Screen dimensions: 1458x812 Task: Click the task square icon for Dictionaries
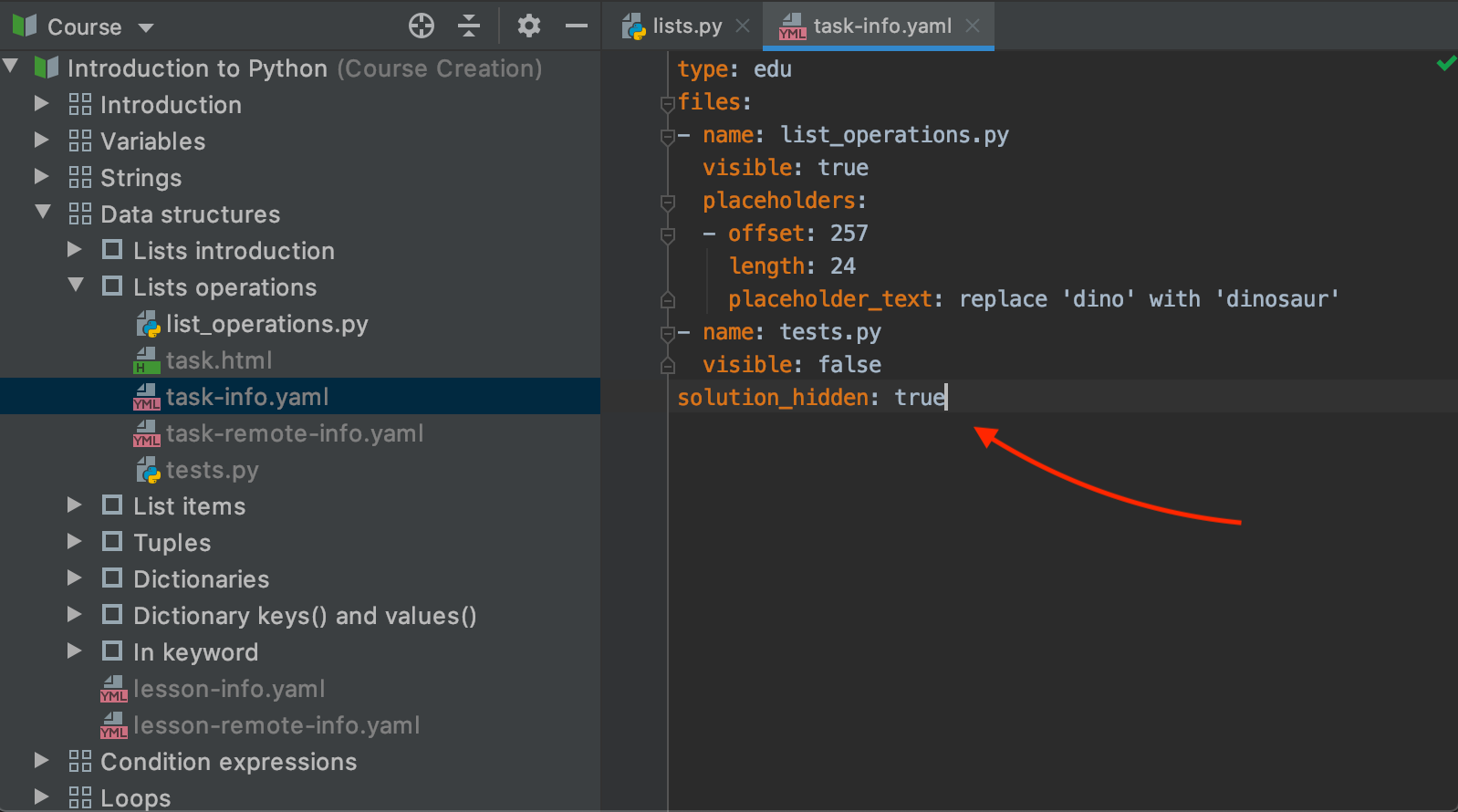tap(112, 578)
